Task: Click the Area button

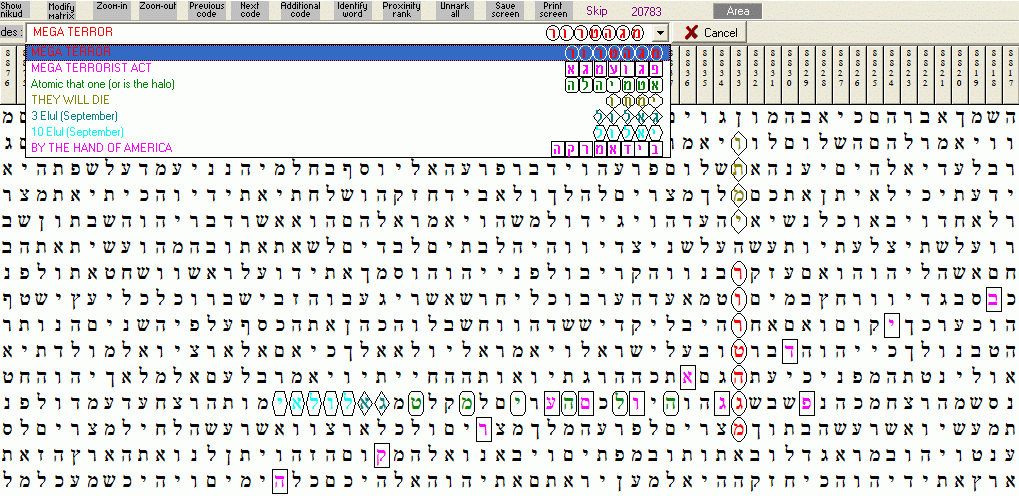Action: click(x=738, y=11)
